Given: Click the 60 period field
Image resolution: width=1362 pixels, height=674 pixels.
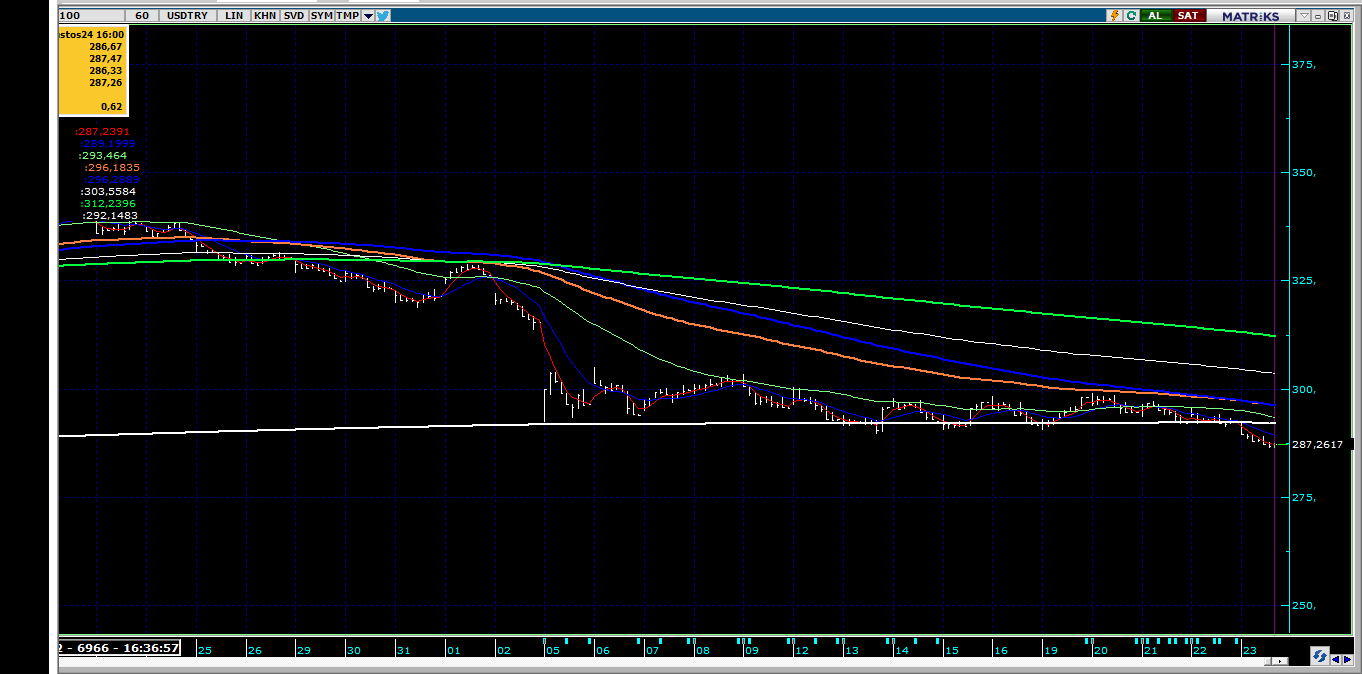Looking at the screenshot, I should (x=142, y=16).
